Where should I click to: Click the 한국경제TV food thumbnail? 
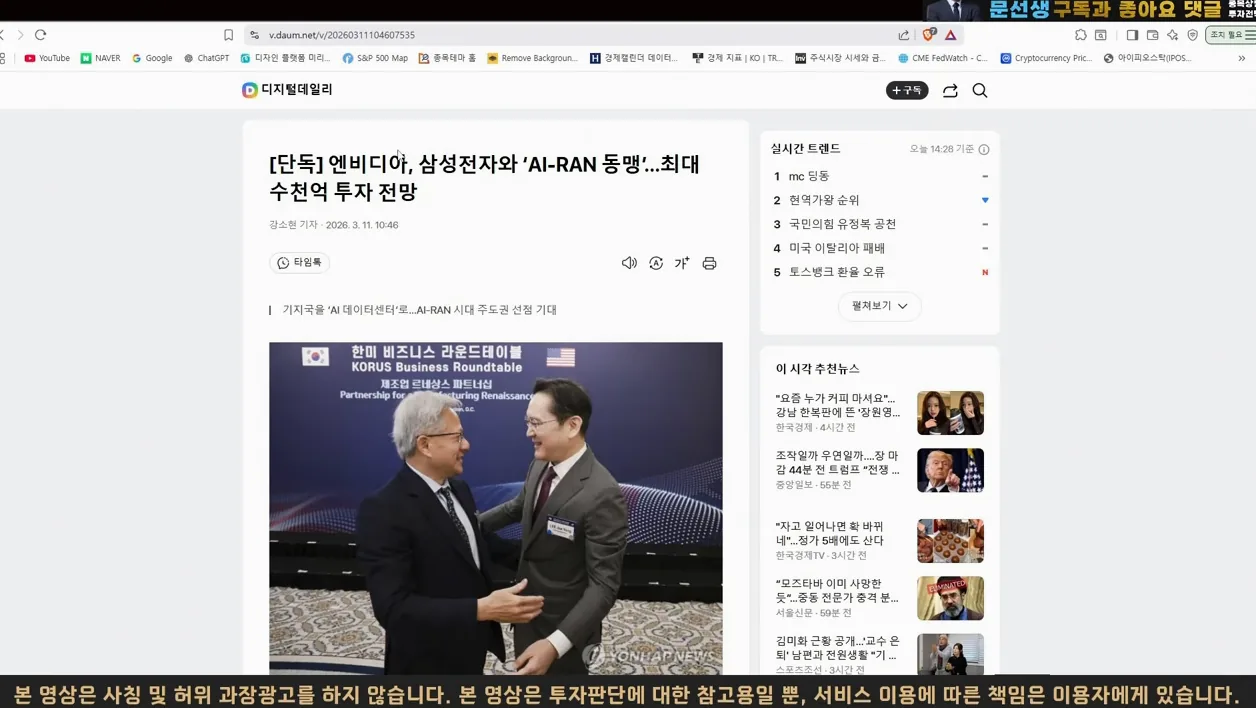pyautogui.click(x=950, y=541)
